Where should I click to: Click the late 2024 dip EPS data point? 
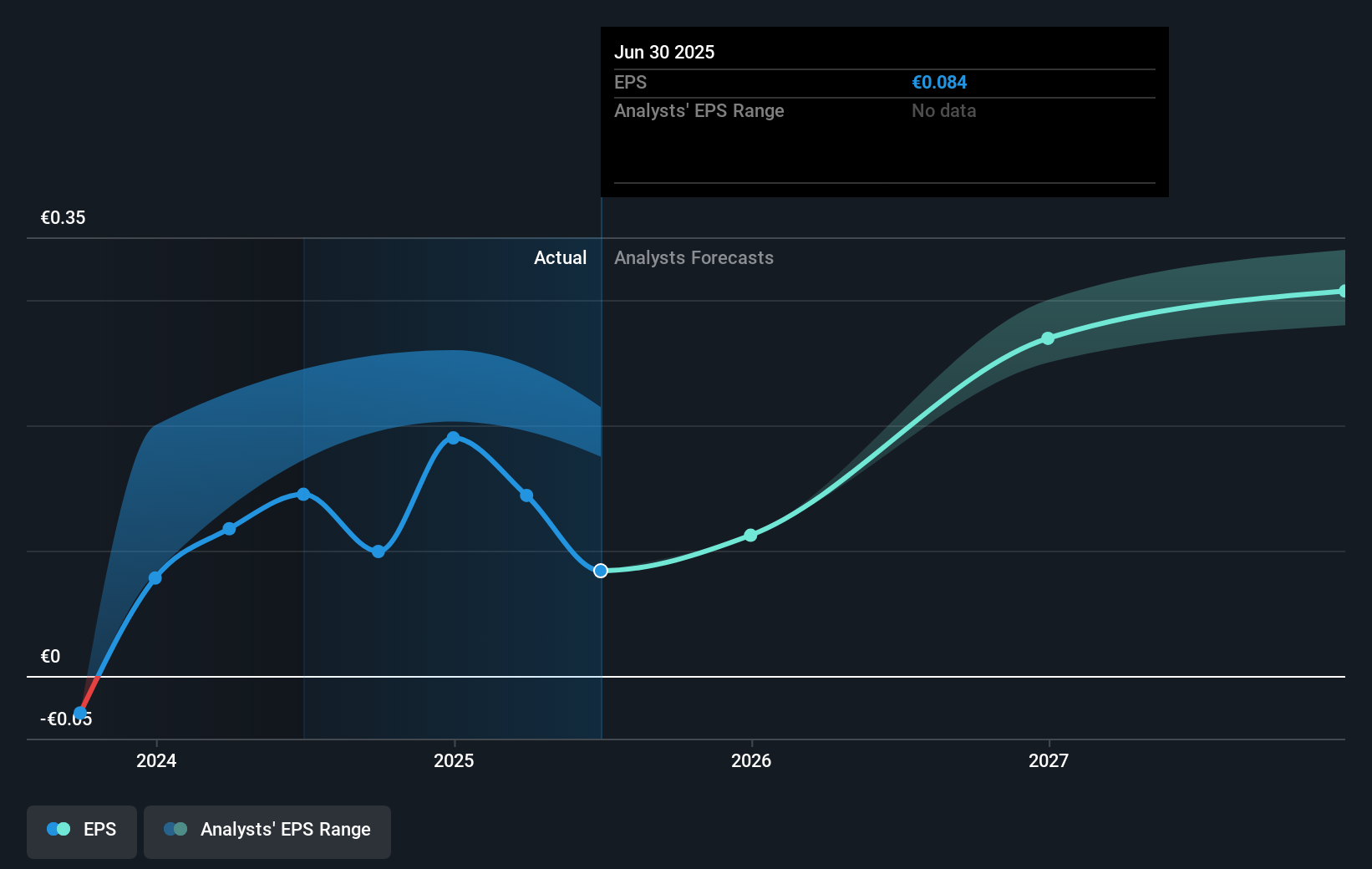coord(379,551)
